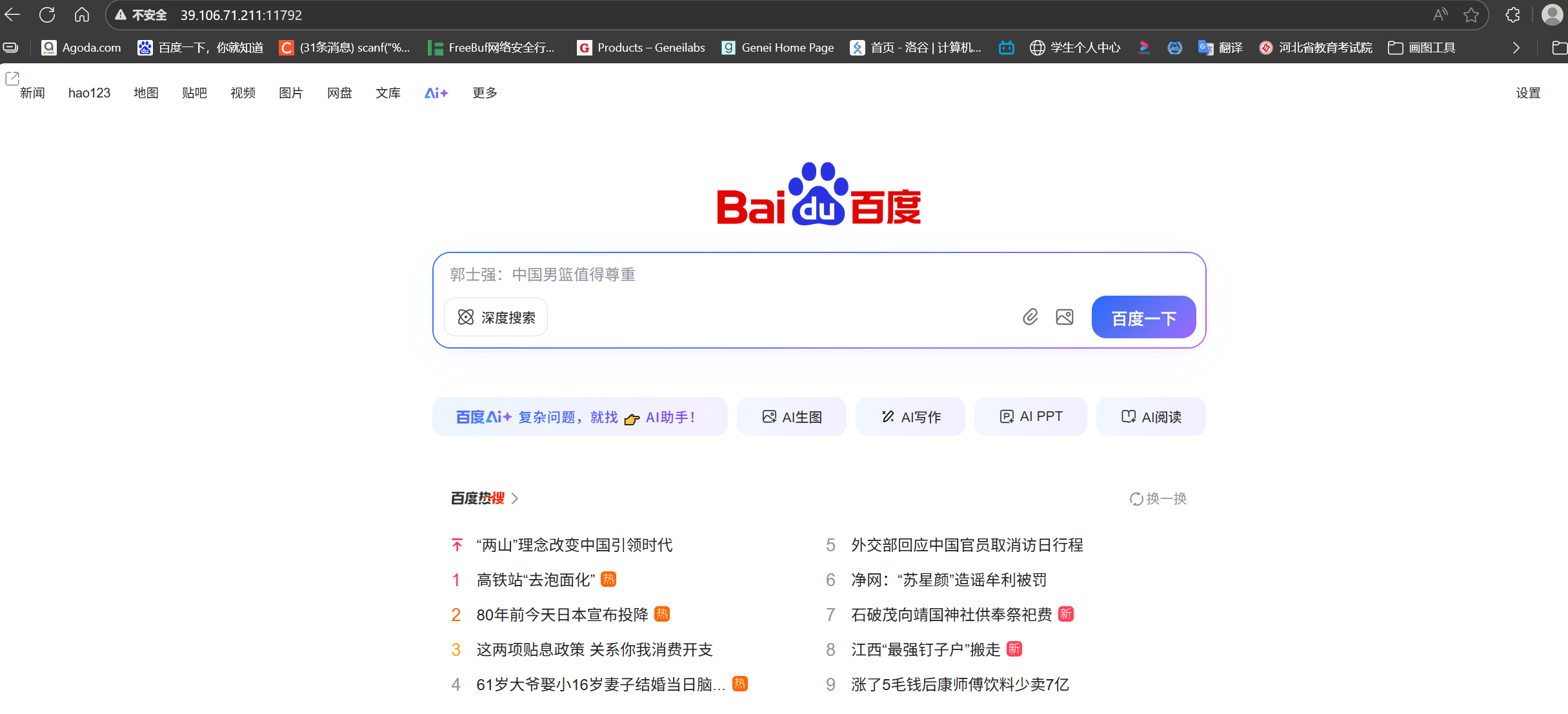Click the paperclip attach file icon
Viewport: 1568px width, 714px height.
pos(1030,317)
